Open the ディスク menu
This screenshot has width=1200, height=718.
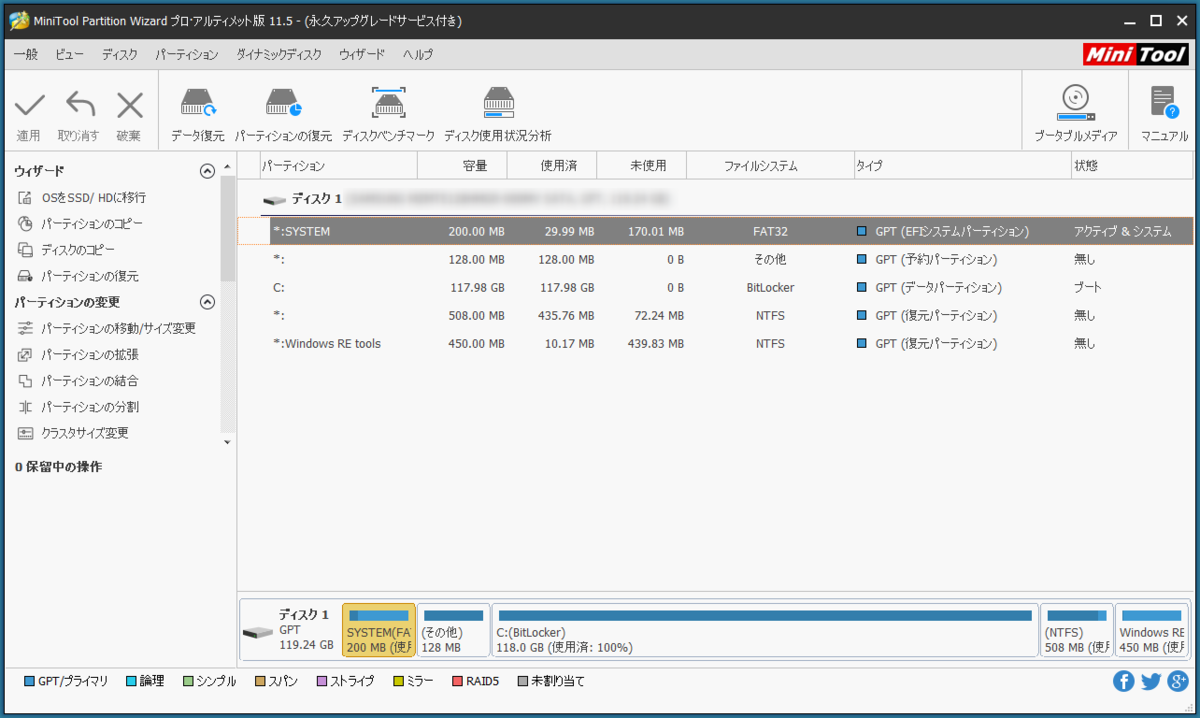click(120, 55)
